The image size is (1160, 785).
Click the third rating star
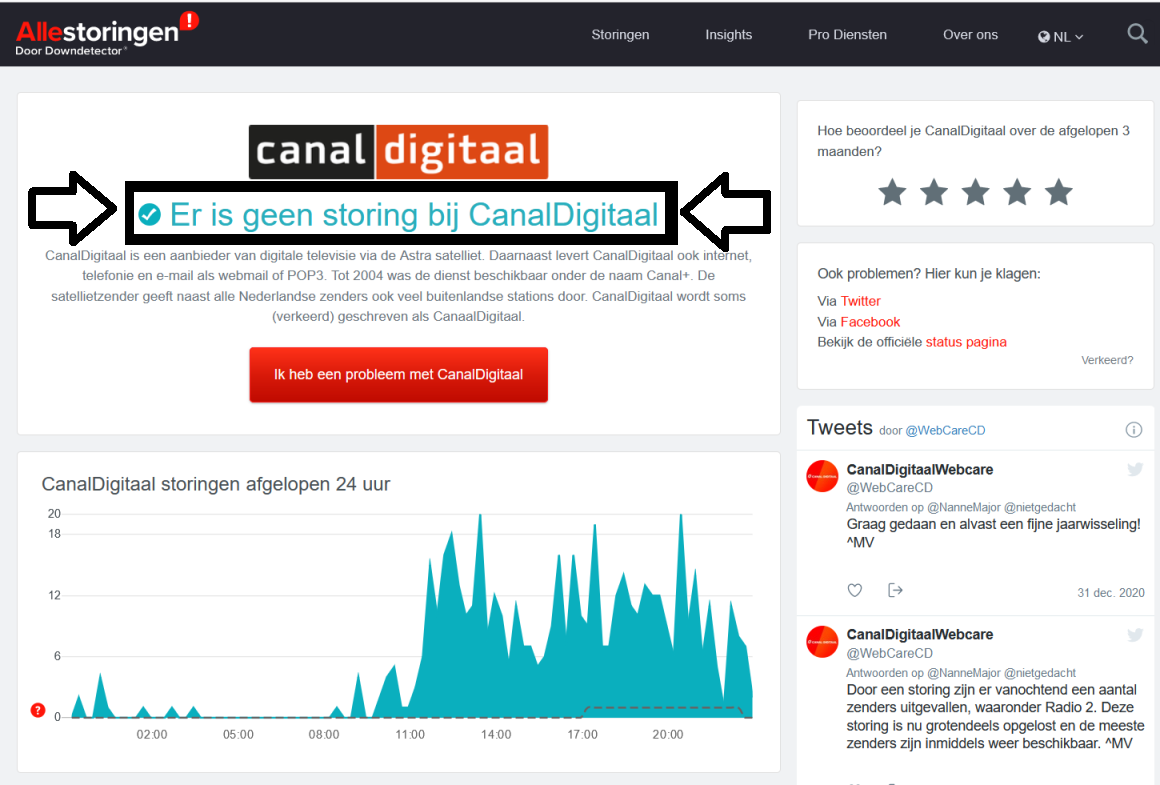(976, 192)
